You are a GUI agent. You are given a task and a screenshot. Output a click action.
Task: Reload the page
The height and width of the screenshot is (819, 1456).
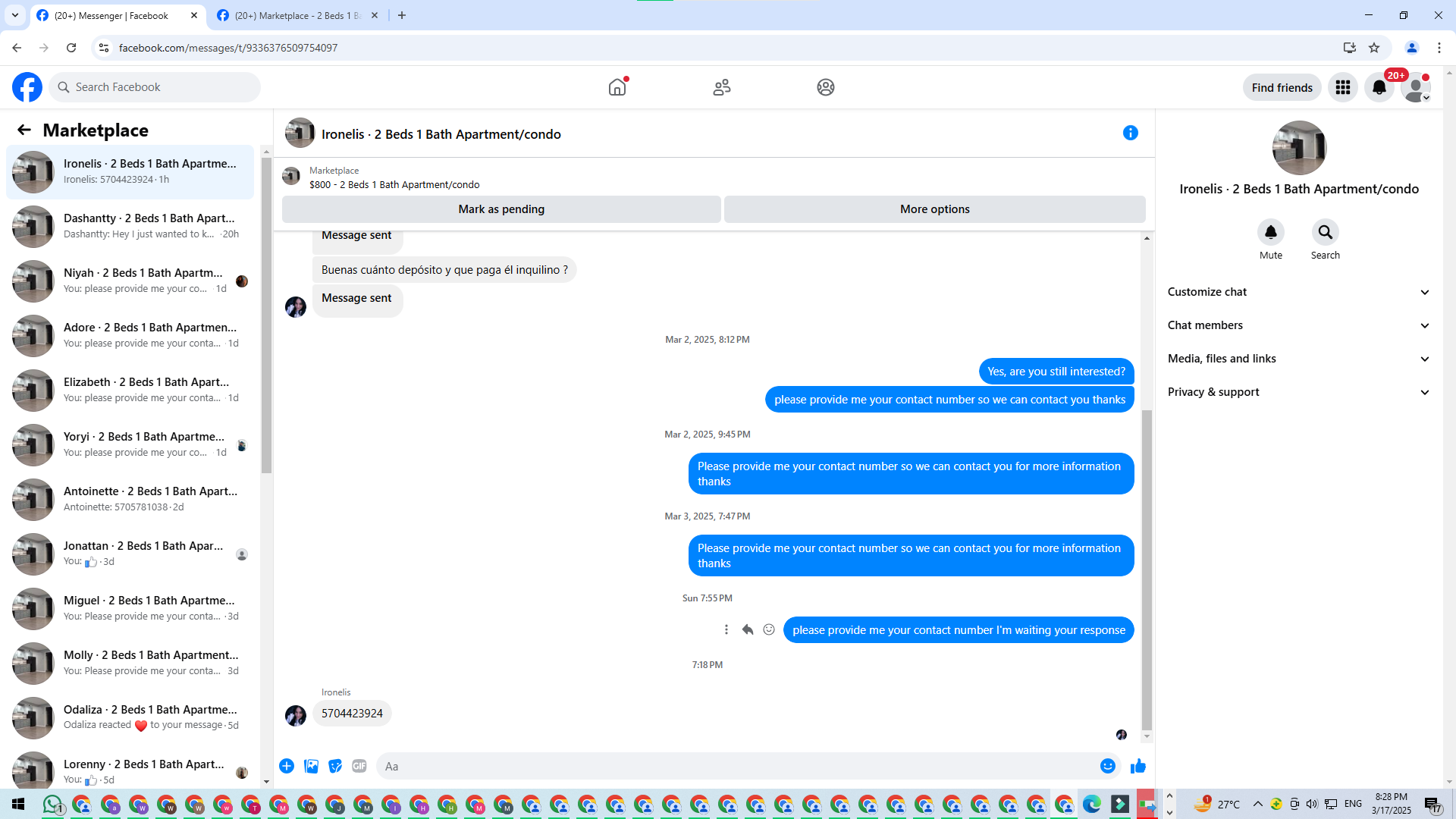(71, 48)
